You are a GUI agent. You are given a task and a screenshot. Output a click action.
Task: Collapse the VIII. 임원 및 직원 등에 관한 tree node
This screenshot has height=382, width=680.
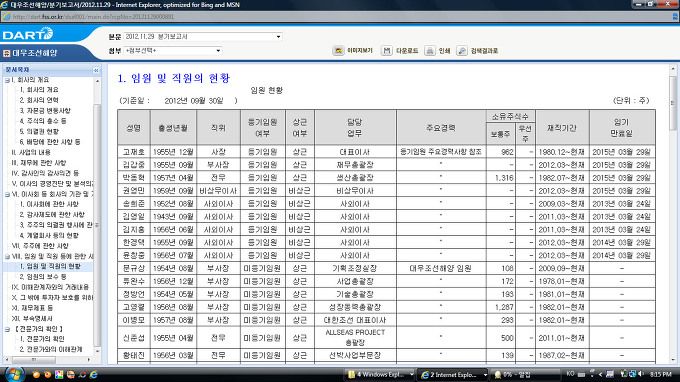click(7, 257)
